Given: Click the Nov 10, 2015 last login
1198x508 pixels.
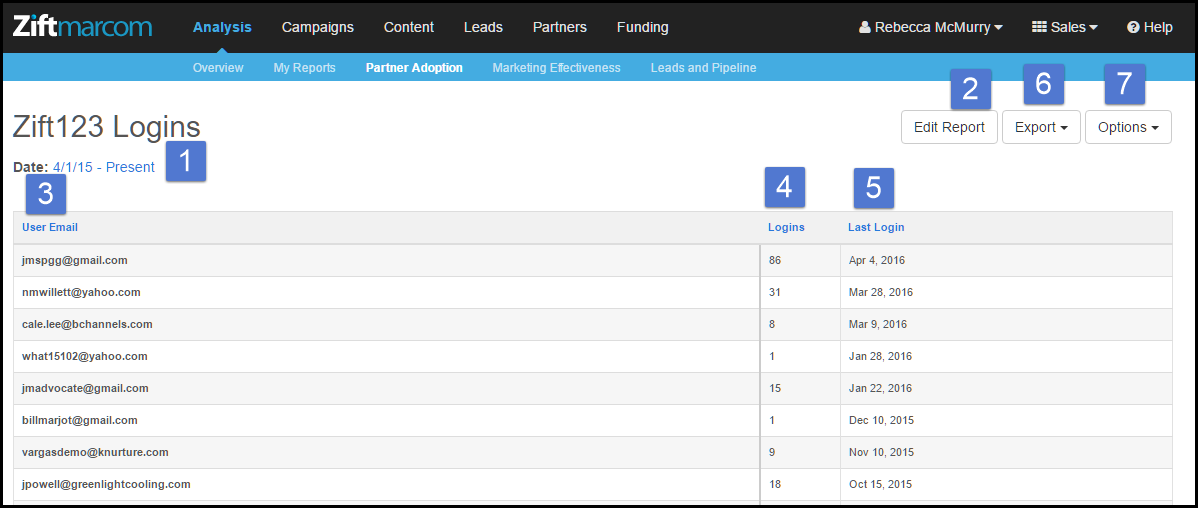Looking at the screenshot, I should point(881,453).
